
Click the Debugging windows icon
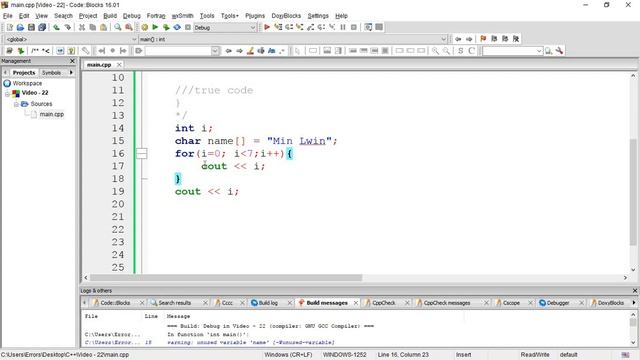(368, 27)
